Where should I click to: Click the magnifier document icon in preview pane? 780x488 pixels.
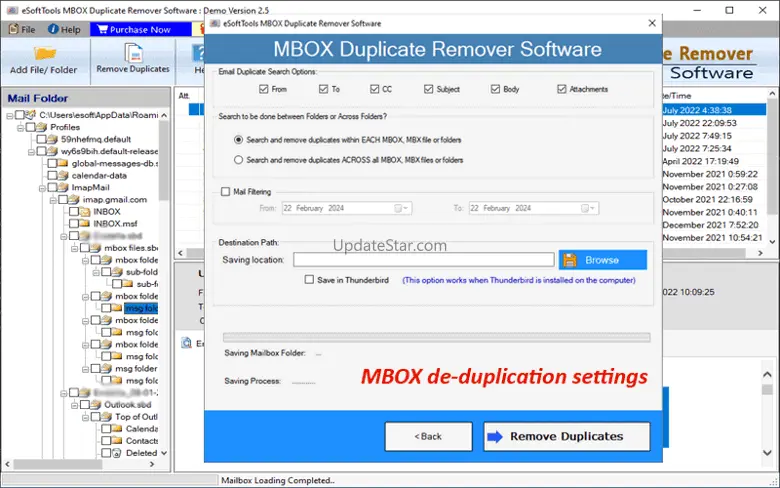(186, 343)
